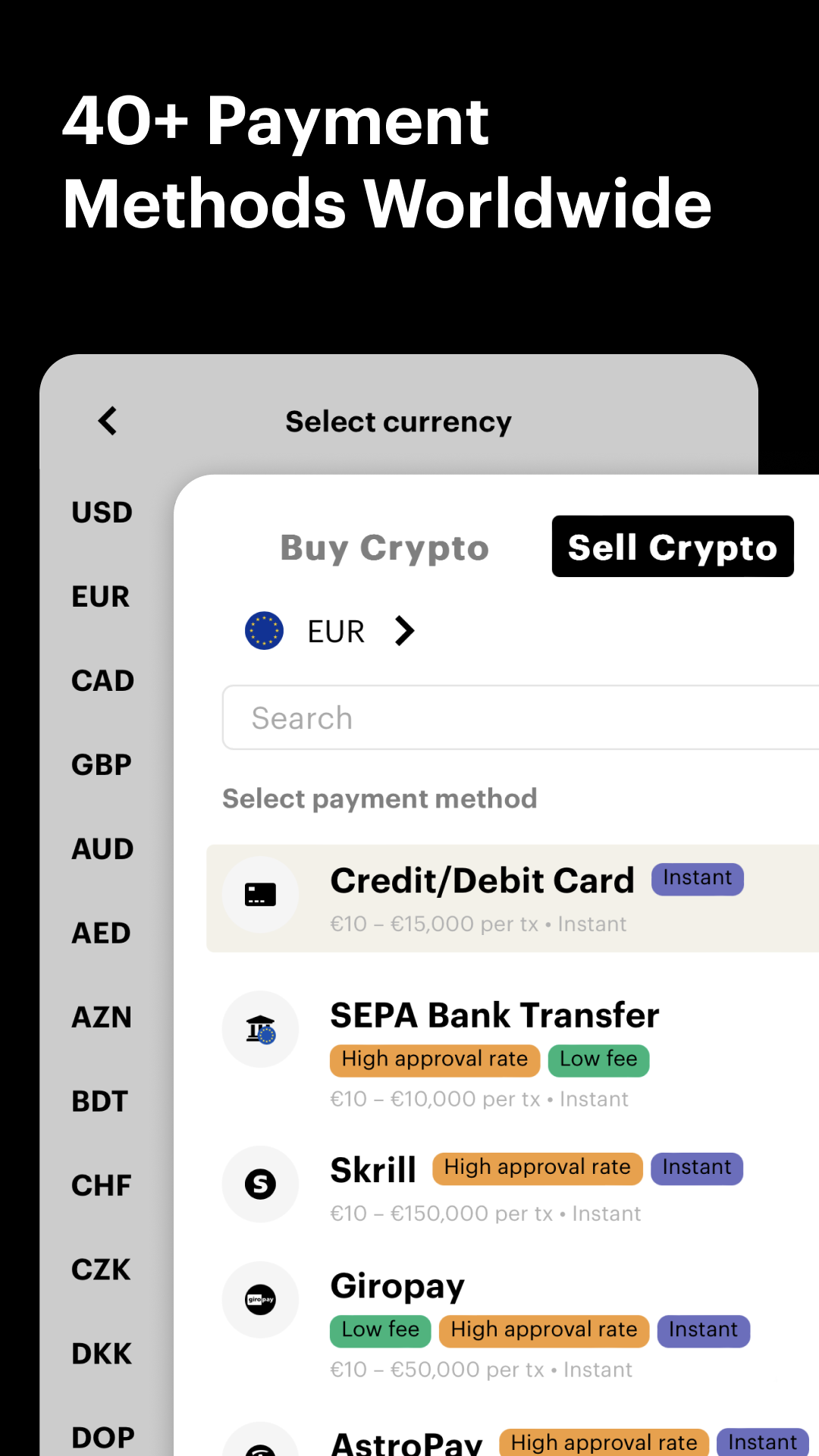Tap the EU flag icon
Viewport: 819px width, 1456px height.
pos(264,631)
